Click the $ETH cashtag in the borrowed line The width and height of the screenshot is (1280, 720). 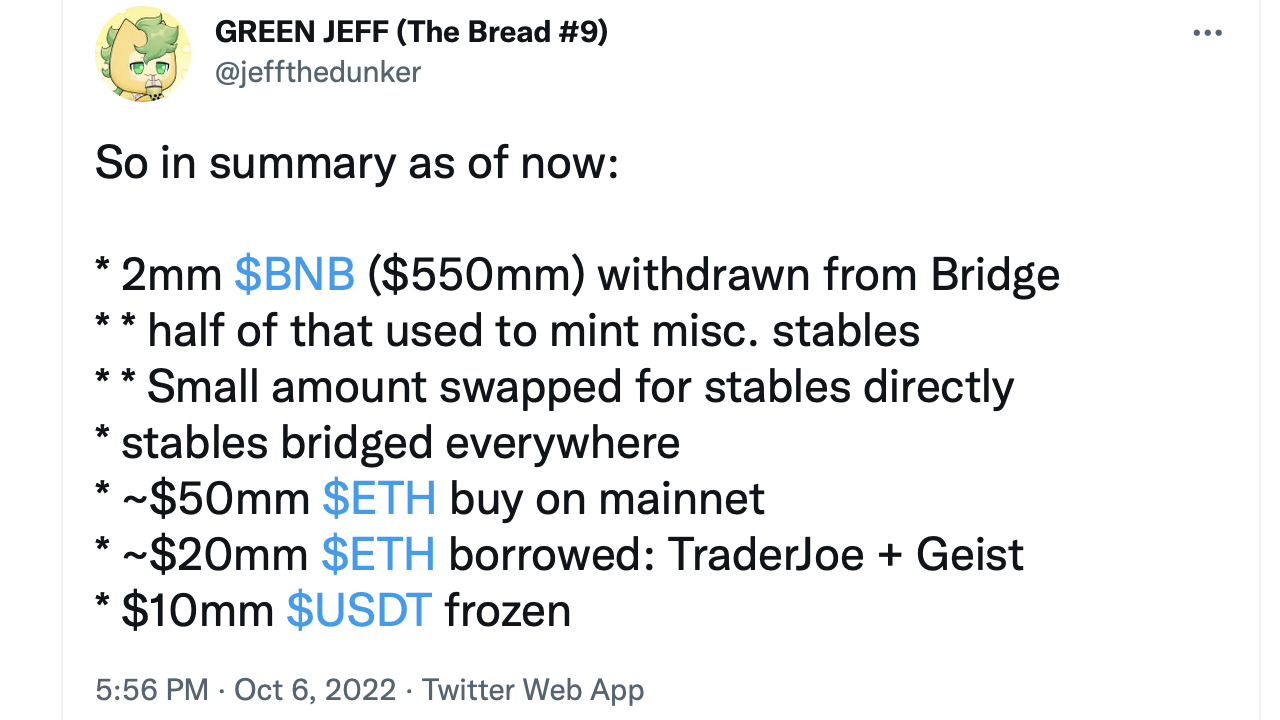(379, 554)
